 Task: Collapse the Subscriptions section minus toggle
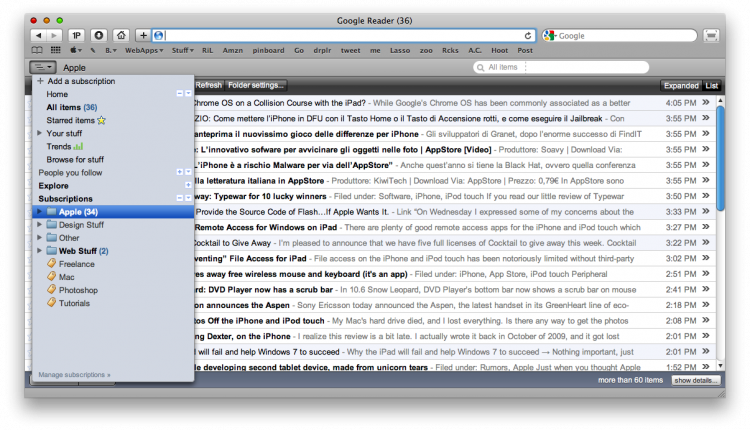(x=180, y=198)
